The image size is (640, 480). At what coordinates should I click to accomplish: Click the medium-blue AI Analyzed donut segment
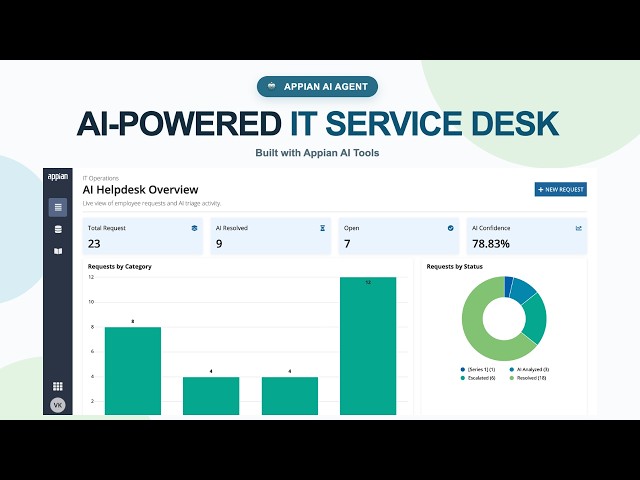click(x=522, y=289)
